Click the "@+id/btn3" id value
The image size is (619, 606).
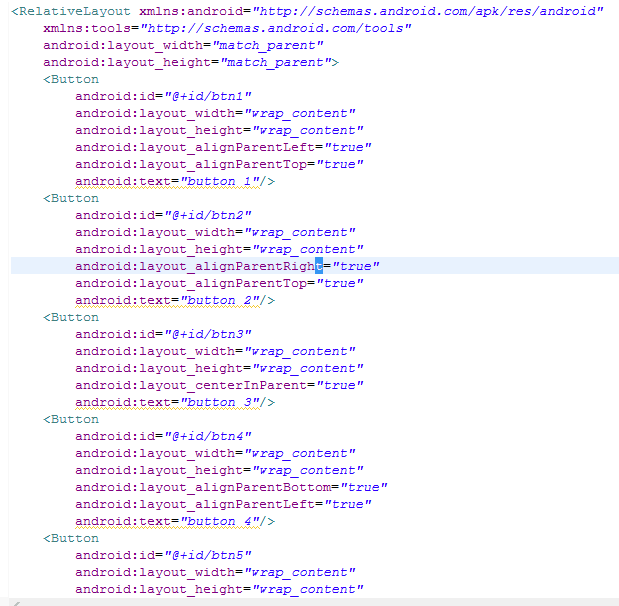pyautogui.click(x=208, y=334)
